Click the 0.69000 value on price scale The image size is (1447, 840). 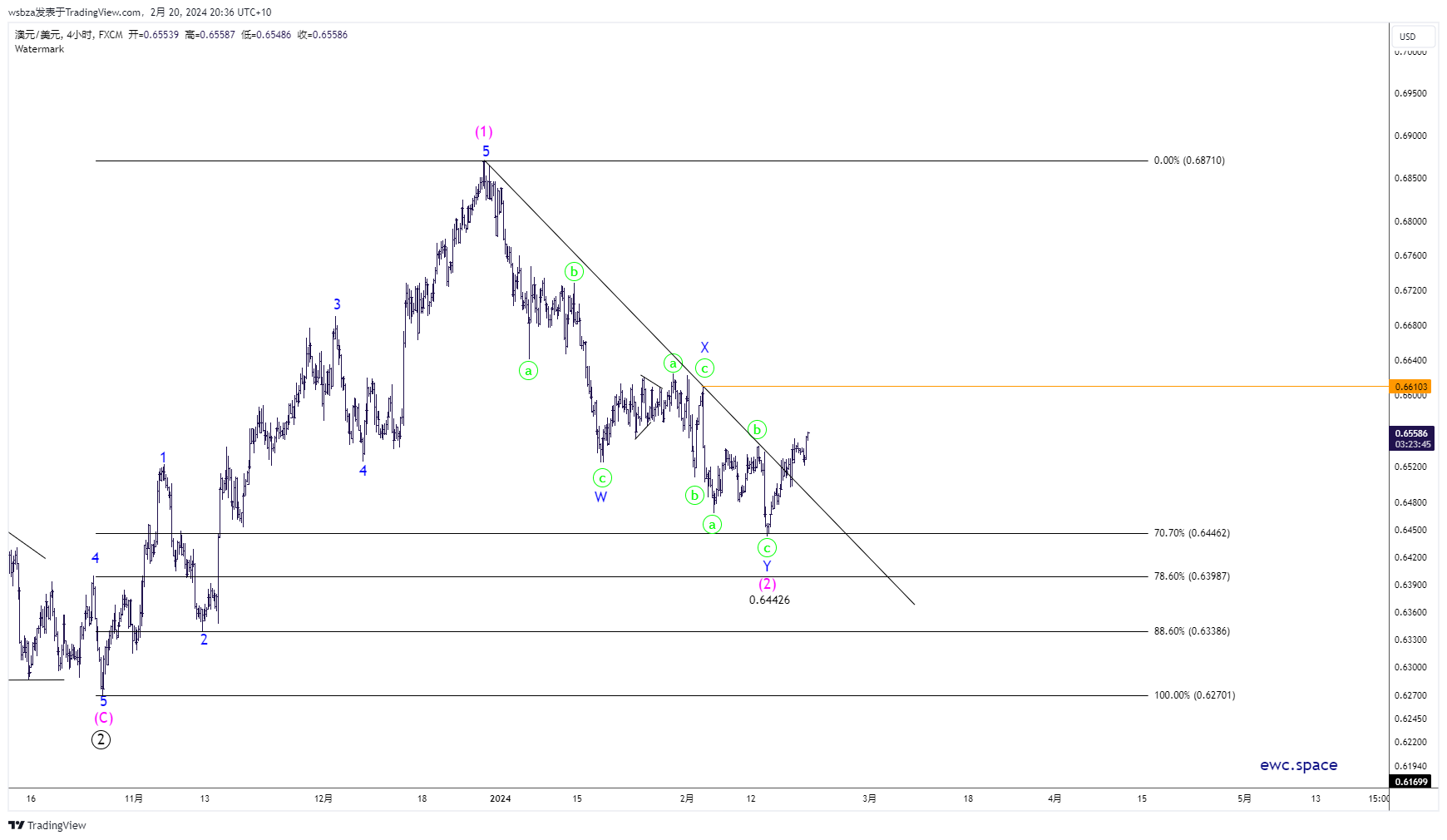(x=1410, y=136)
